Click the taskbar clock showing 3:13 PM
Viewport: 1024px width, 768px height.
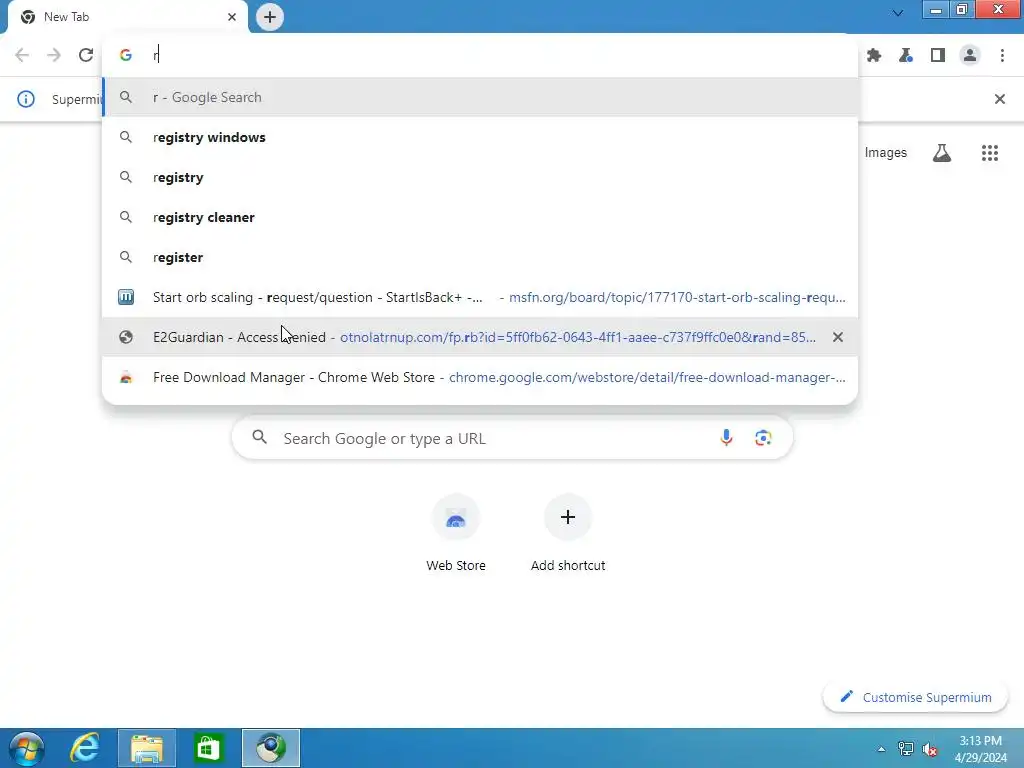point(980,749)
